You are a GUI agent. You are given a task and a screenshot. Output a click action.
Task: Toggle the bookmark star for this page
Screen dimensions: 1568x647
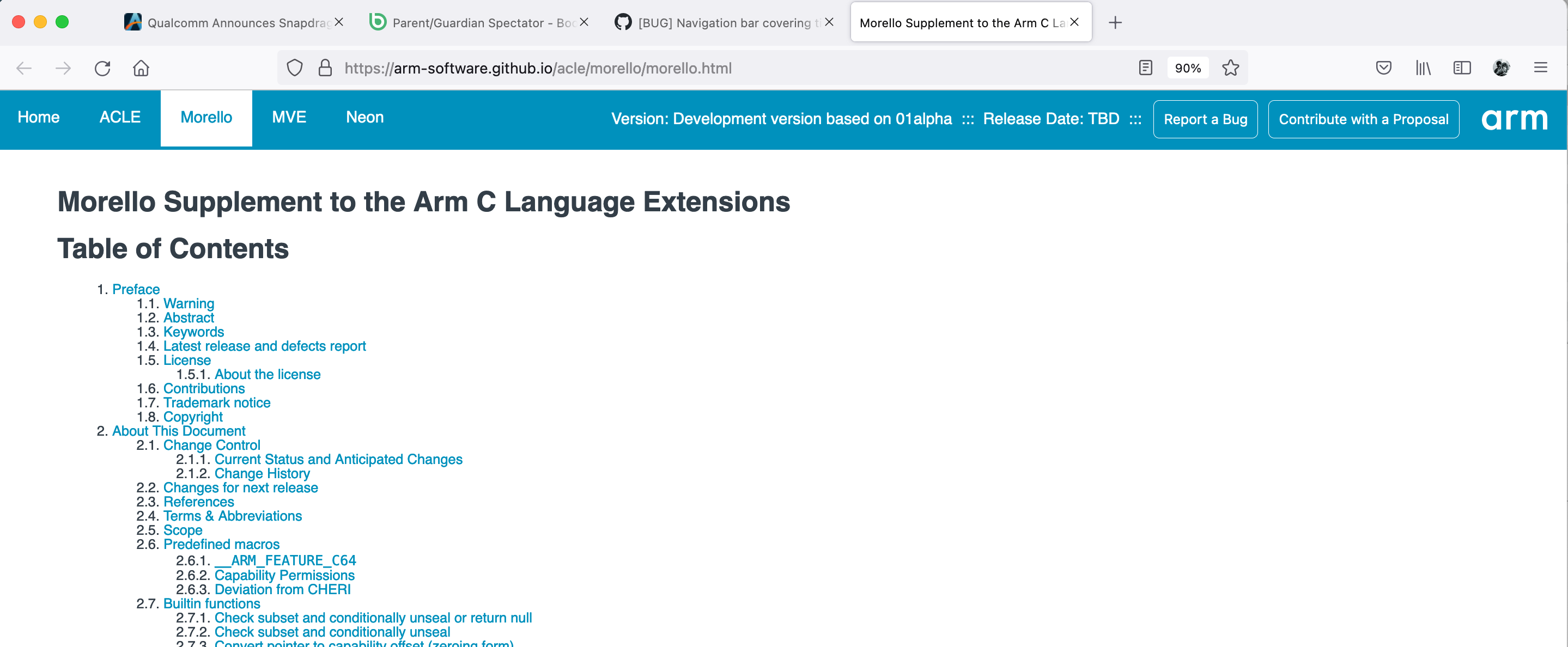[x=1230, y=68]
